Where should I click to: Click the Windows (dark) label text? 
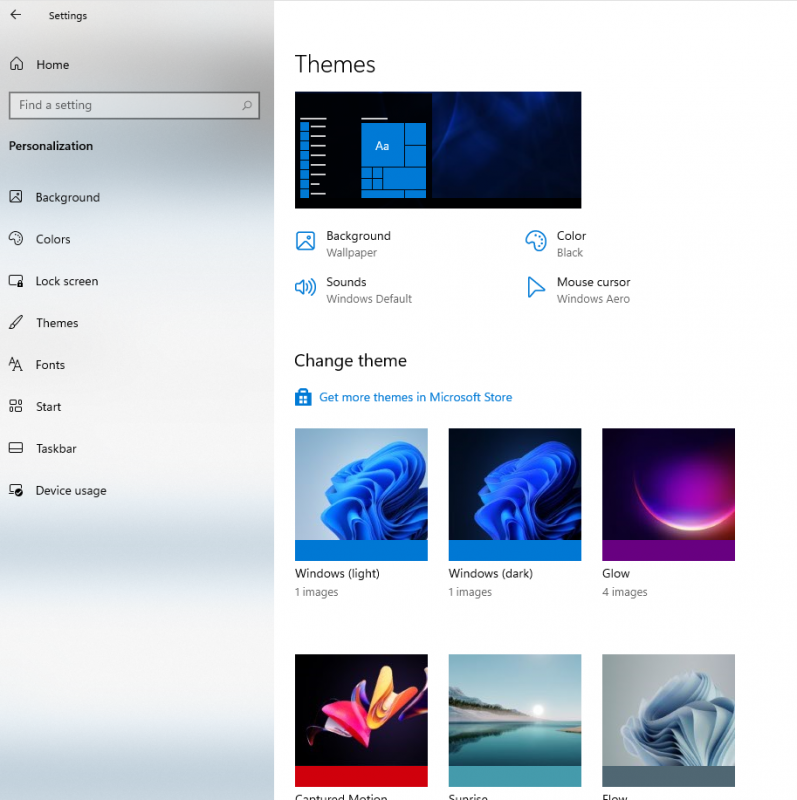[490, 573]
